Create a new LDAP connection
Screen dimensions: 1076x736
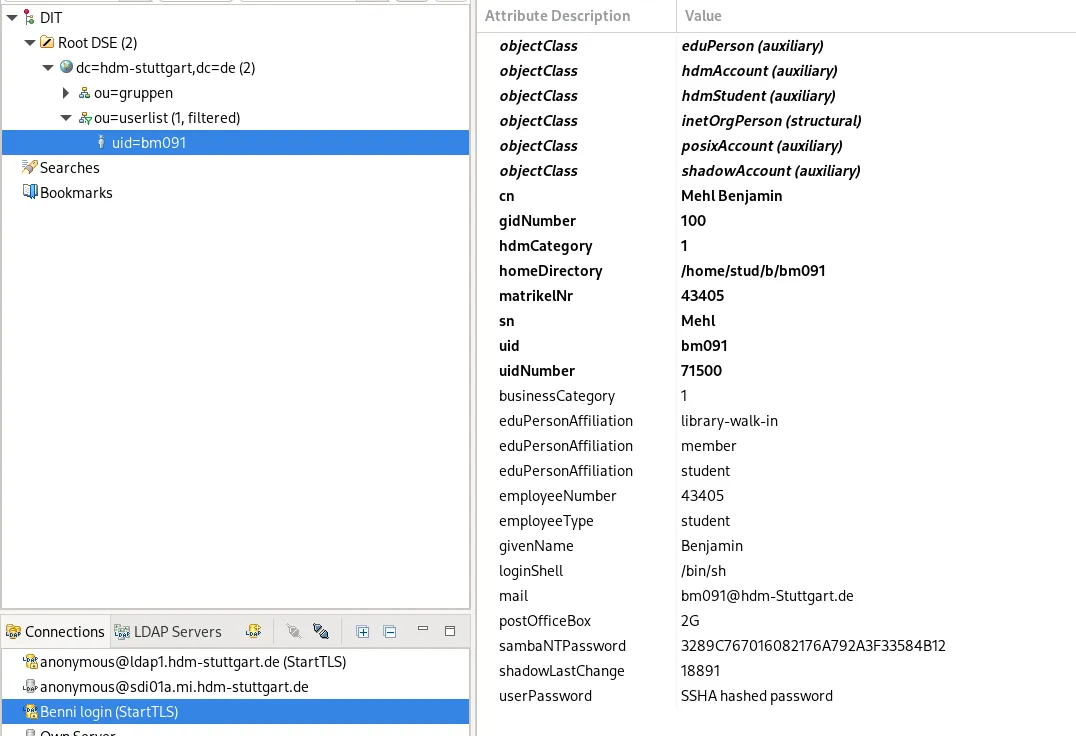253,631
